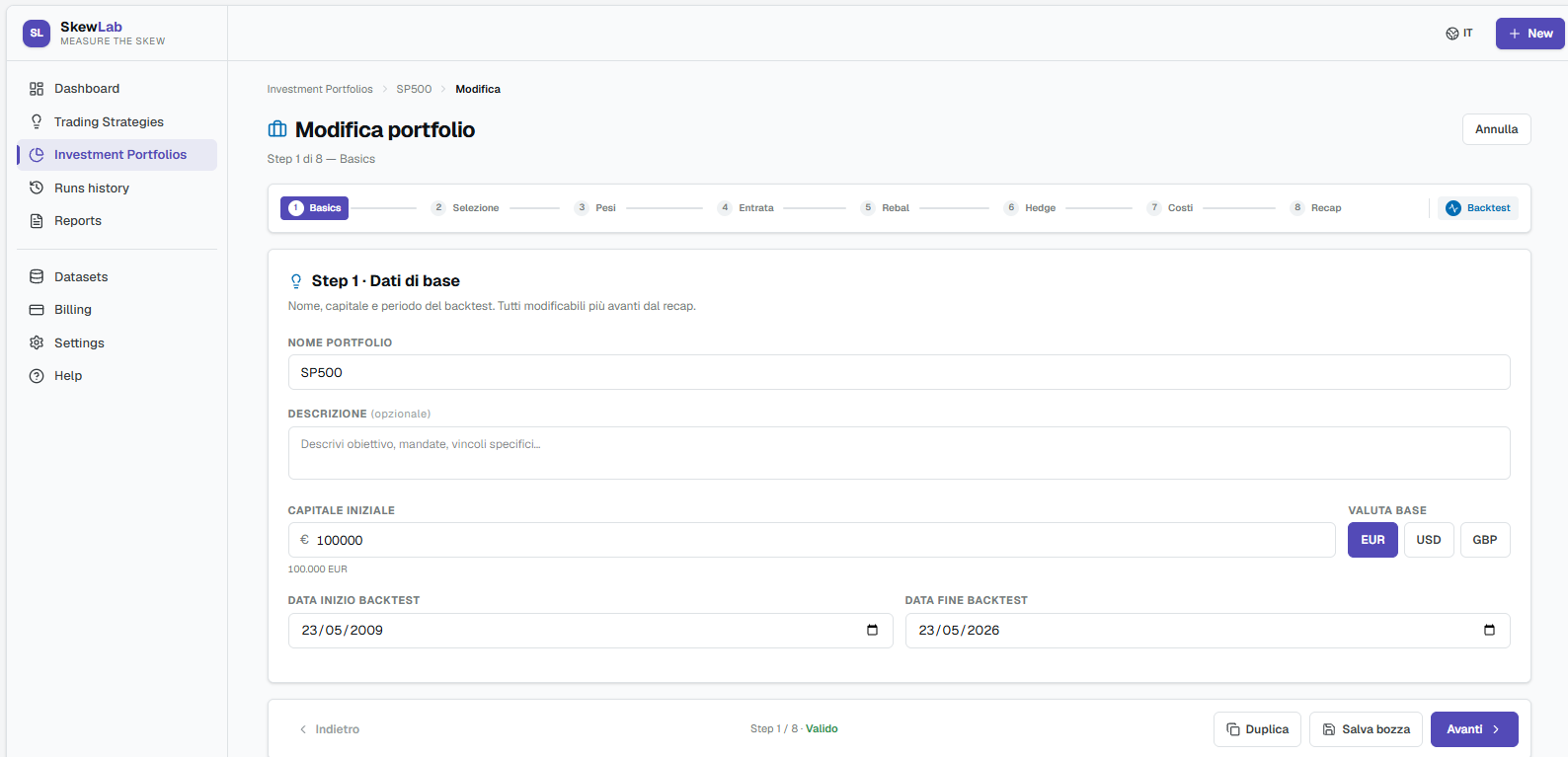This screenshot has height=757, width=1568.
Task: Click the Billing credit card icon
Action: 37,310
